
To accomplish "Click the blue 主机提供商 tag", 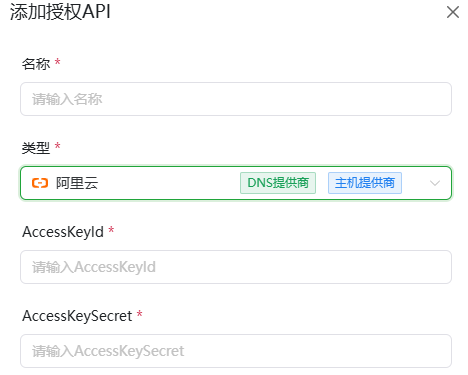I will coord(365,183).
